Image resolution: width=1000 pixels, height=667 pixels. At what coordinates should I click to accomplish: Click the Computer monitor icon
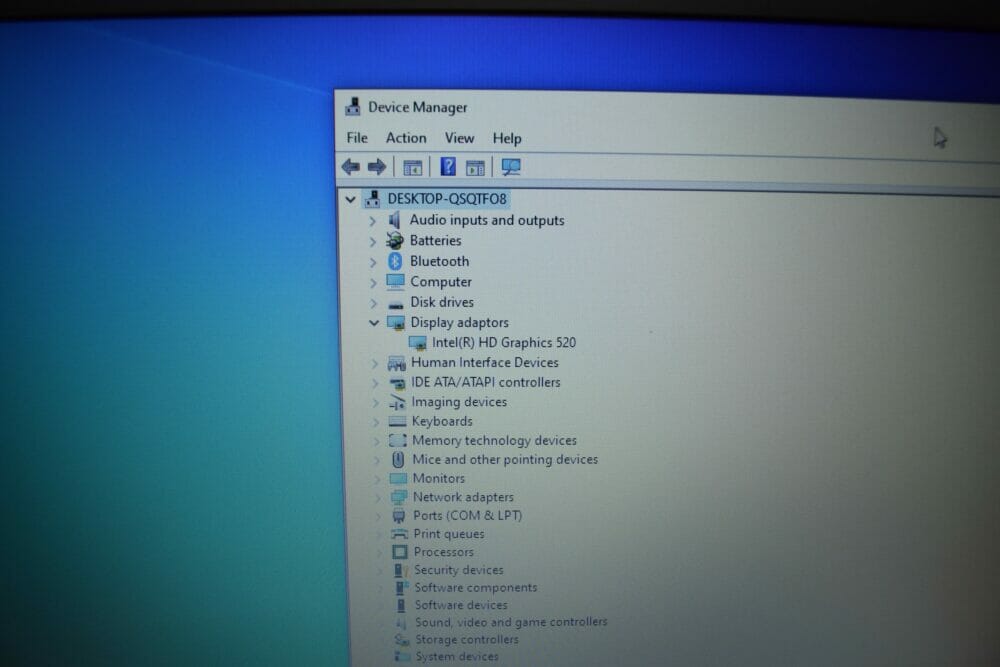pyautogui.click(x=395, y=281)
